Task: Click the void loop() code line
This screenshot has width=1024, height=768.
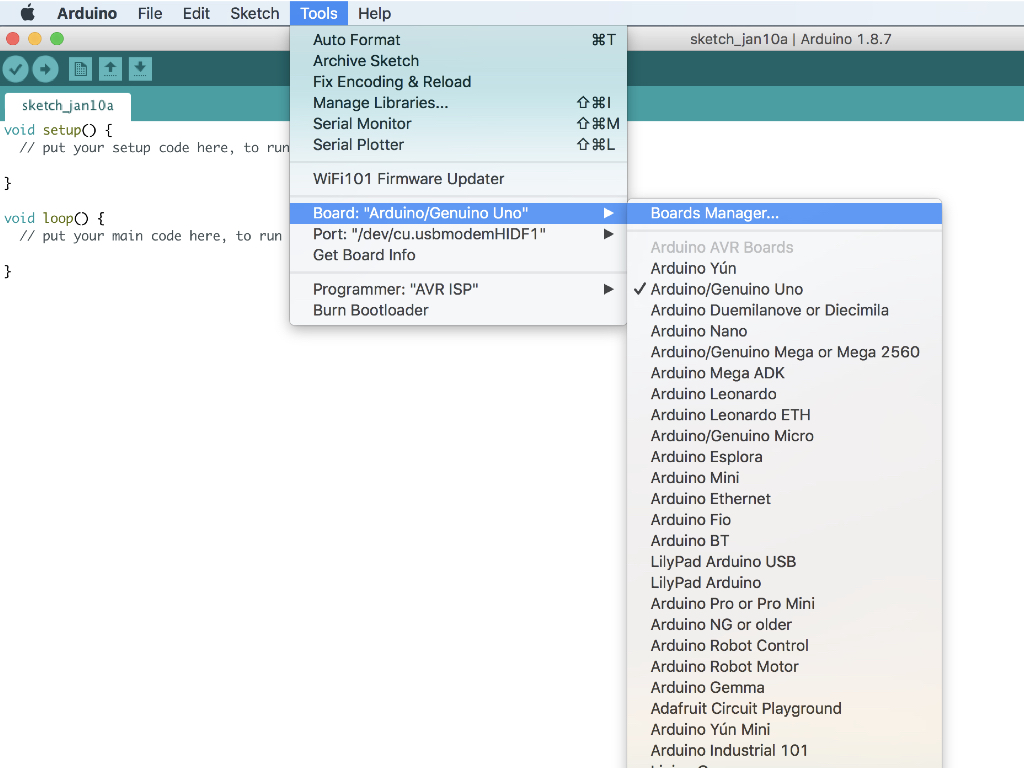Action: coord(54,218)
